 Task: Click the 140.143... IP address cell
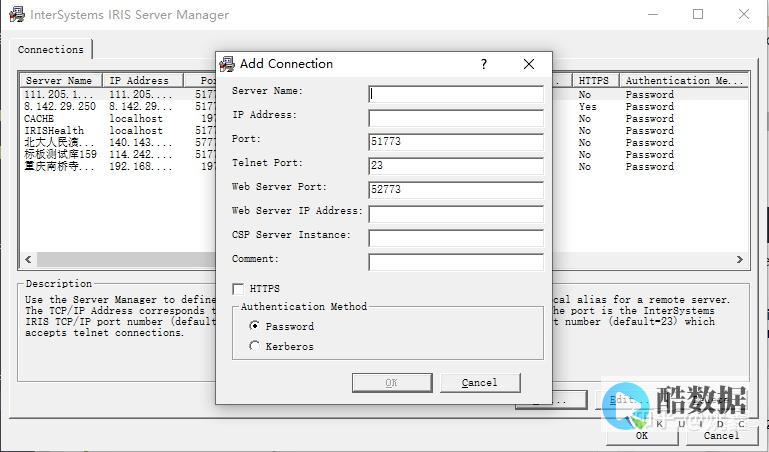[x=141, y=142]
